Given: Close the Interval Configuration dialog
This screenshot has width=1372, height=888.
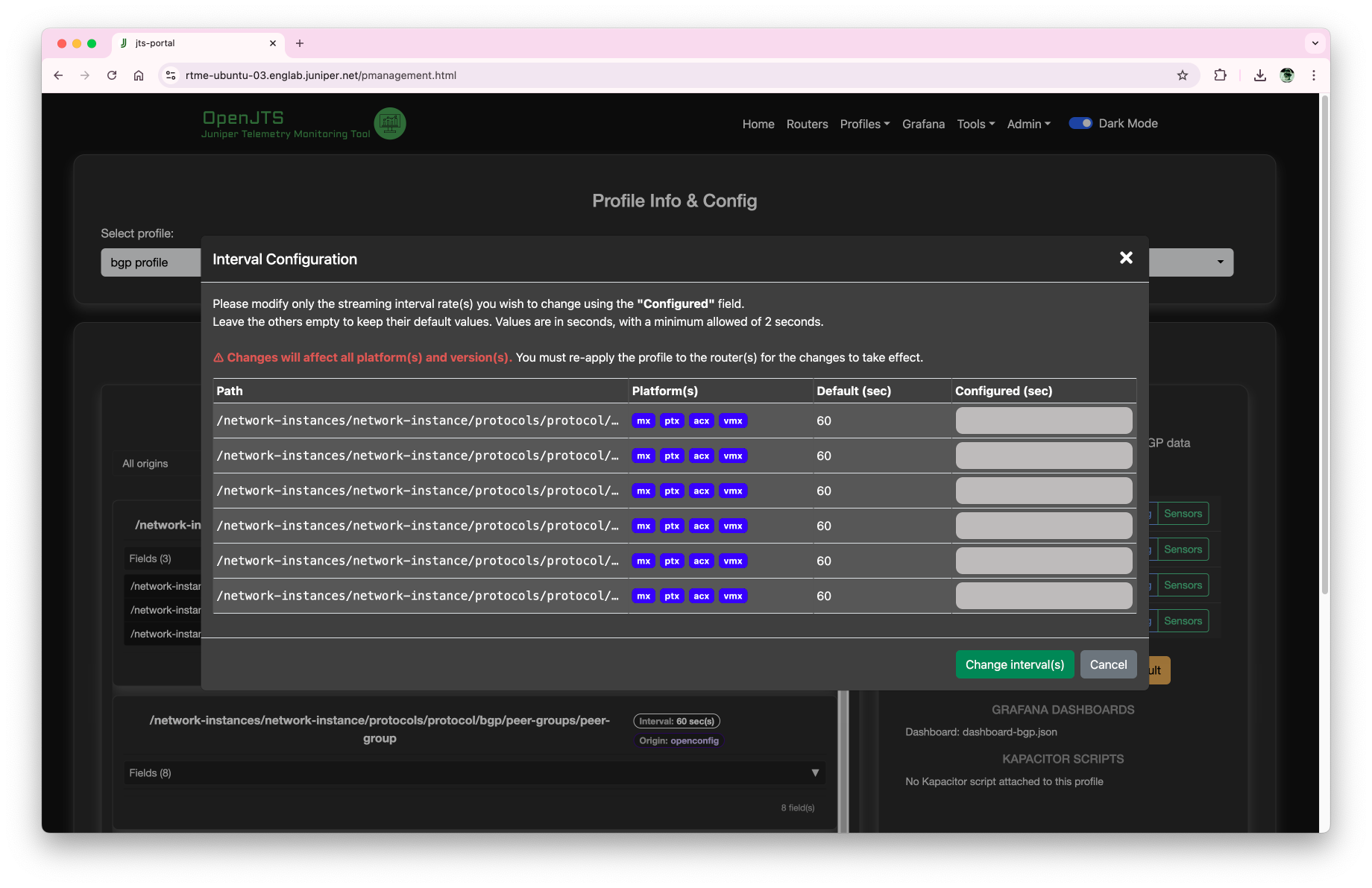Looking at the screenshot, I should coord(1126,258).
